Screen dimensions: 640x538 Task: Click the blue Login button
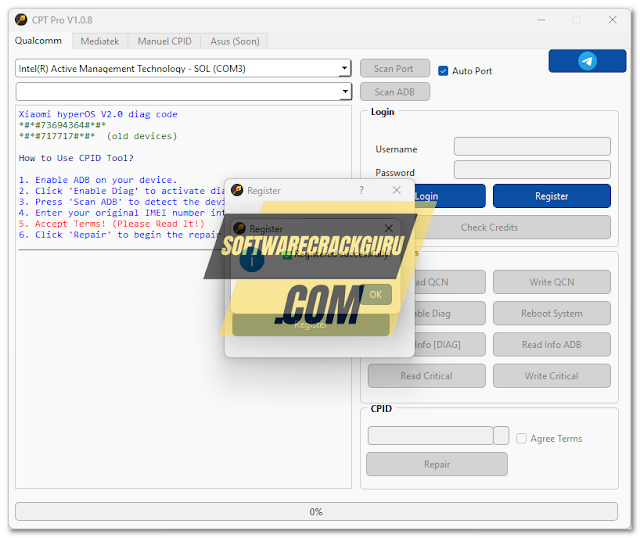pyautogui.click(x=450, y=196)
